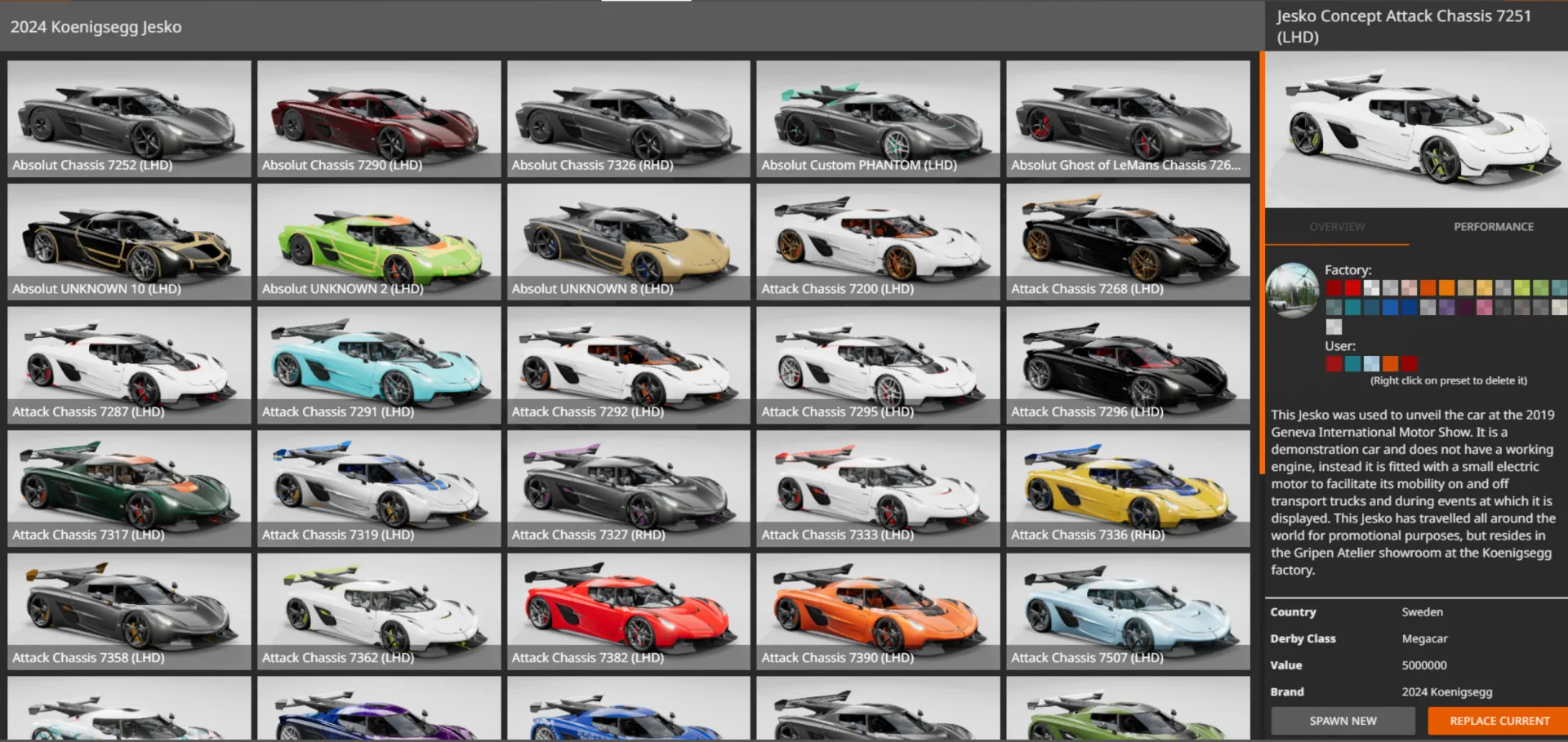Apply the dark plum Factory swatch
Screen dimensions: 1568x742
point(1466,307)
